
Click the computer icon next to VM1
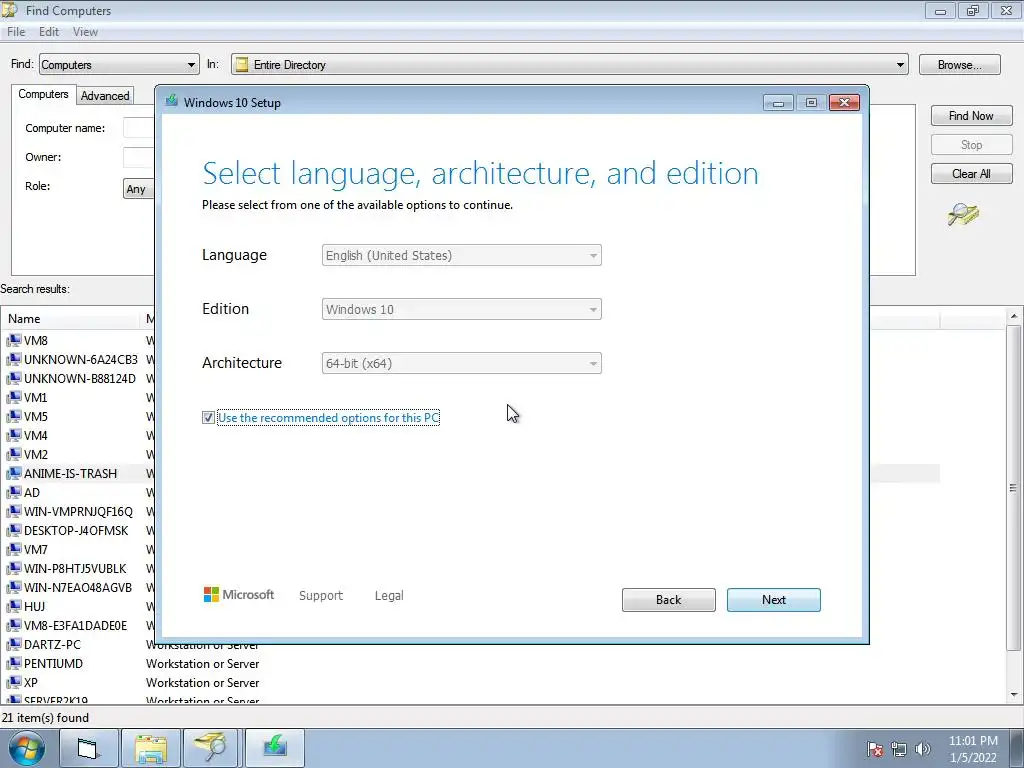tap(14, 397)
